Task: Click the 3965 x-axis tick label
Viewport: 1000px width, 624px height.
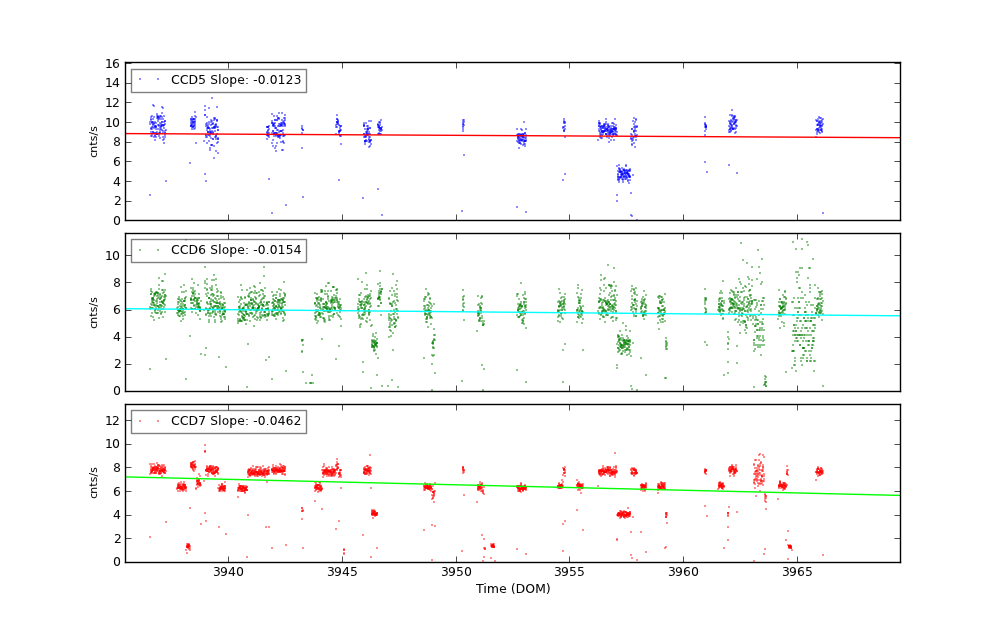Action: coord(797,572)
